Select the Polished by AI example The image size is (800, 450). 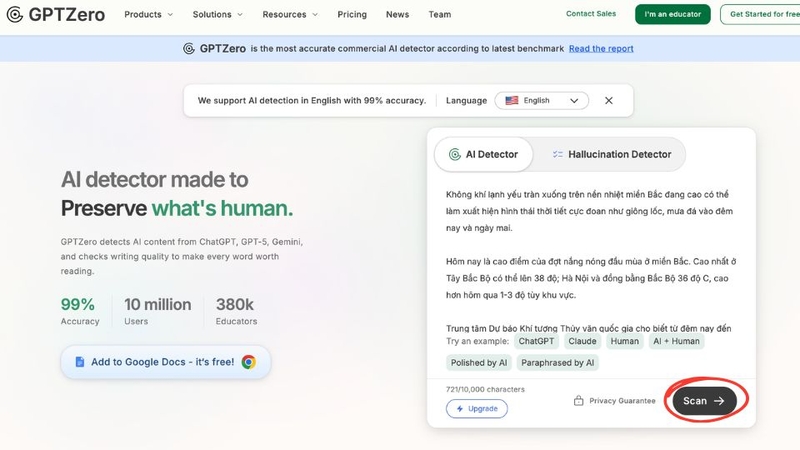[x=479, y=363]
